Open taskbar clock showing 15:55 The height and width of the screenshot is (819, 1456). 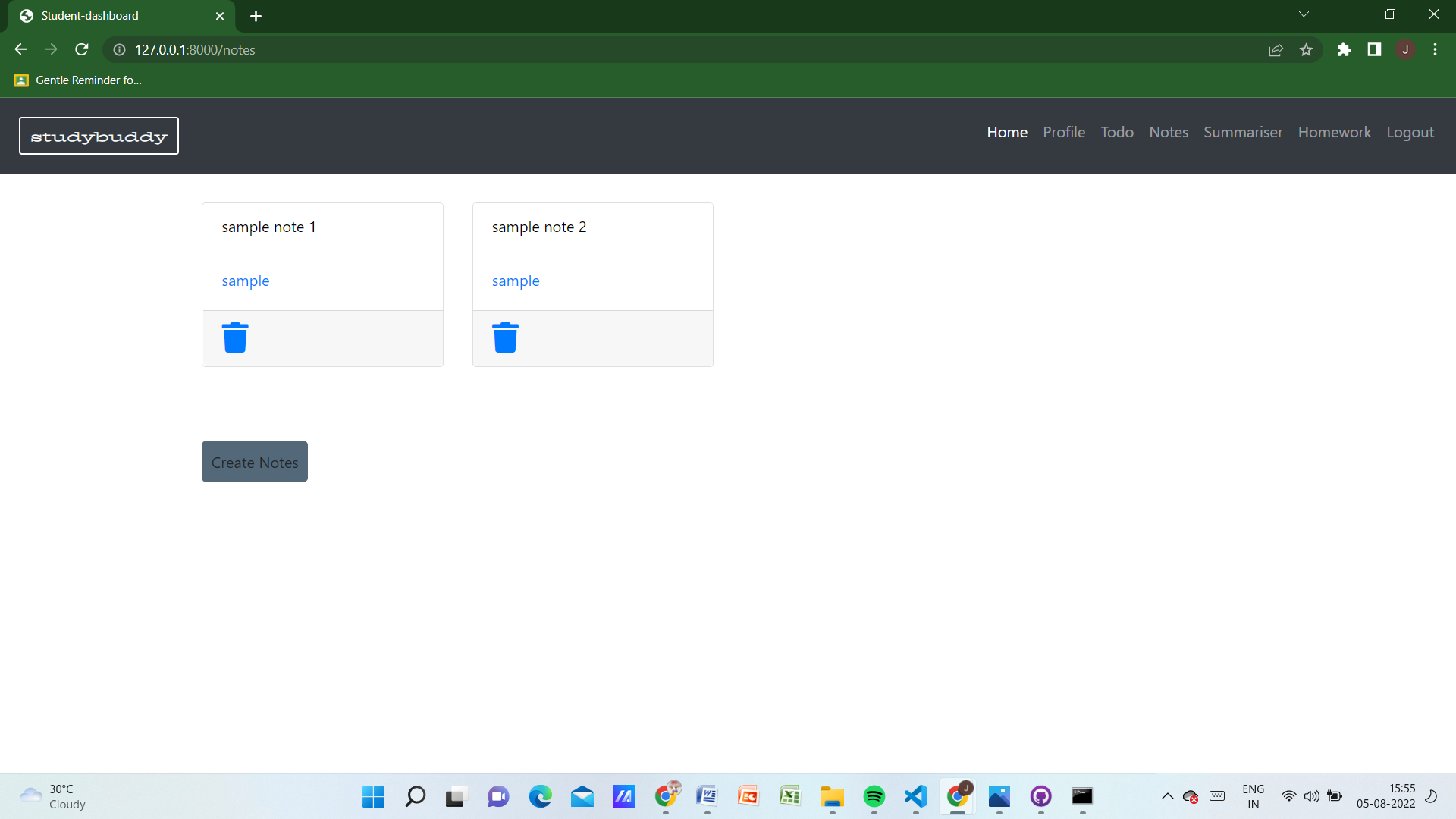pos(1385,796)
